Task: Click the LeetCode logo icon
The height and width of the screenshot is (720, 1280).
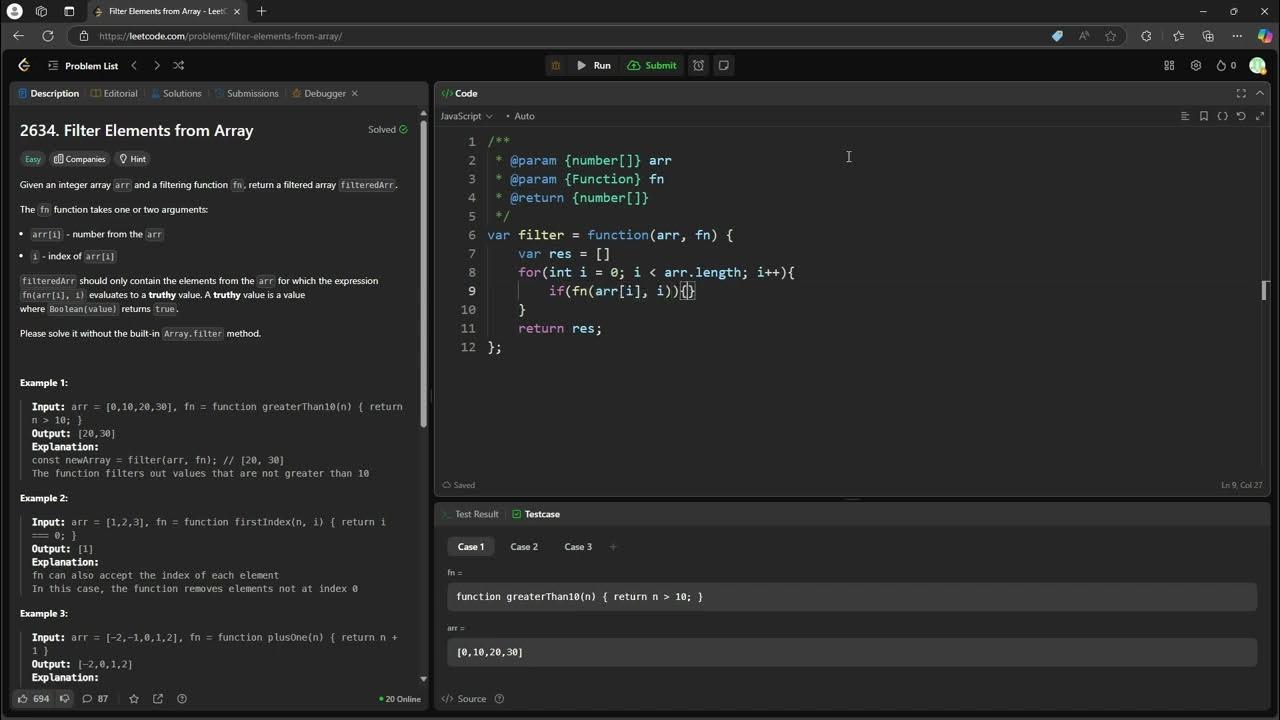Action: (x=24, y=65)
